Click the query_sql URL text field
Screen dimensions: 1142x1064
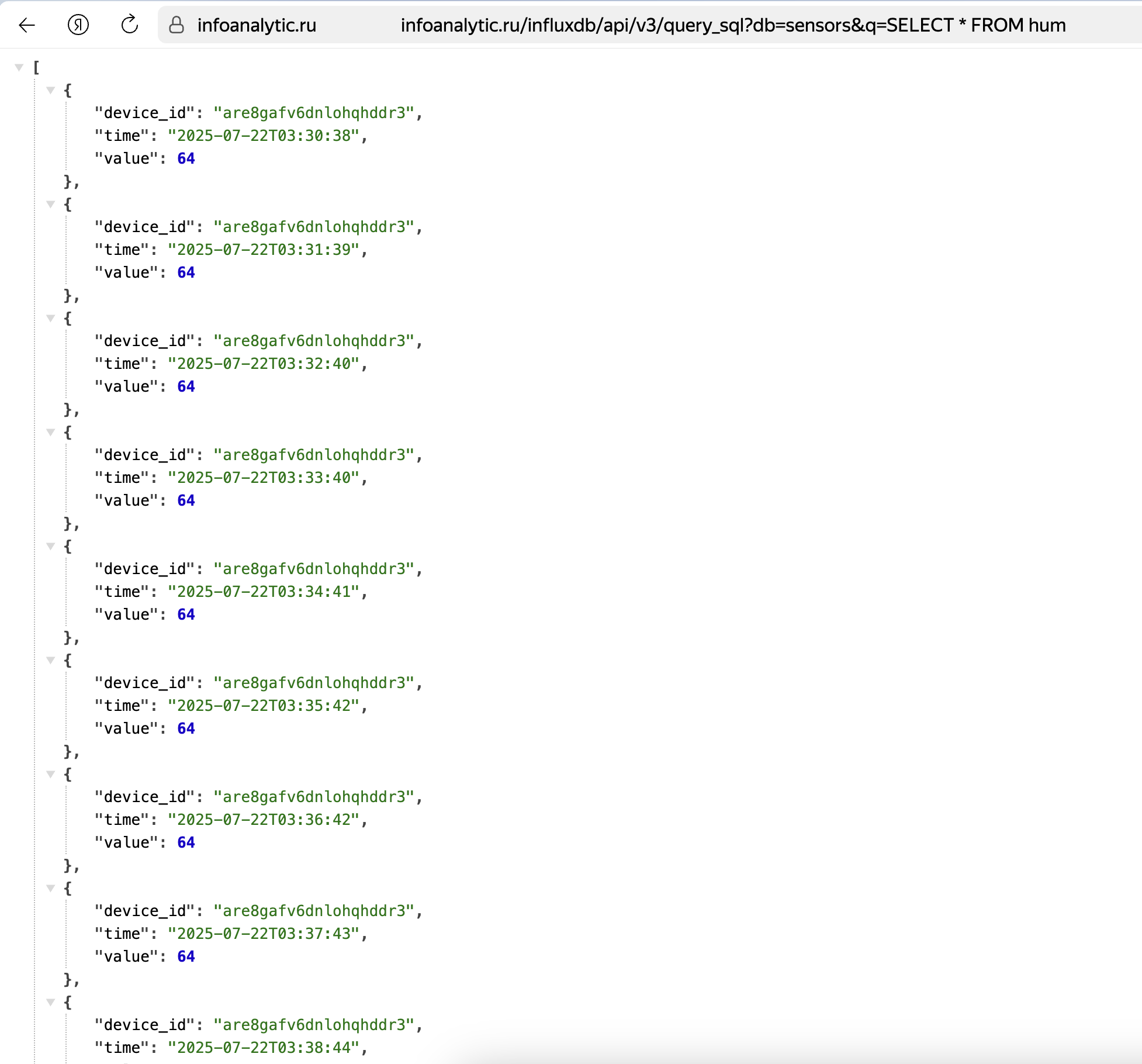coord(733,25)
